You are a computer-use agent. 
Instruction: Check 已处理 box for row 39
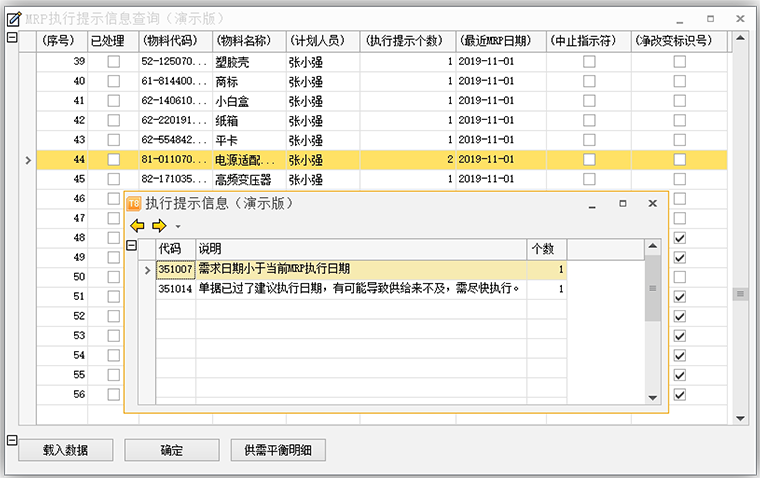[113, 62]
